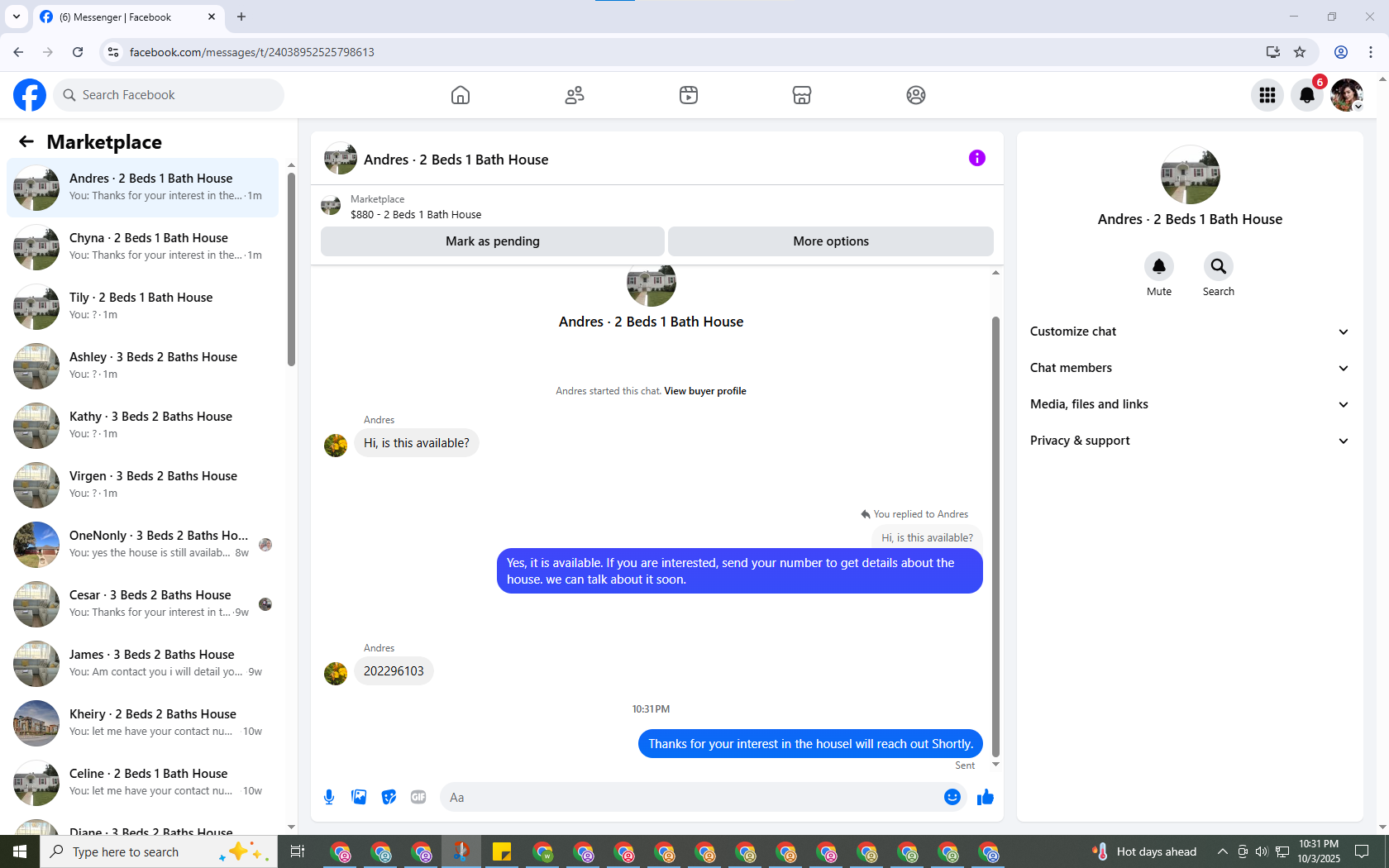Open Celine · 2 Beds 1 Bath House chat
This screenshot has height=868, width=1389.
[142, 783]
